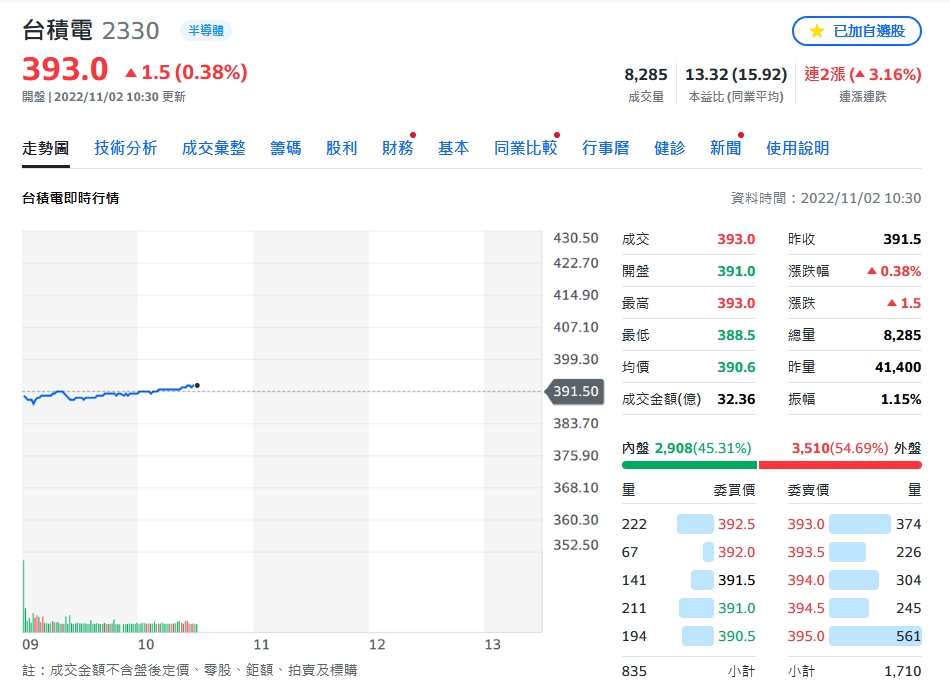950x700 pixels.
Task: Open the 使用說明 tab
Action: (x=797, y=148)
